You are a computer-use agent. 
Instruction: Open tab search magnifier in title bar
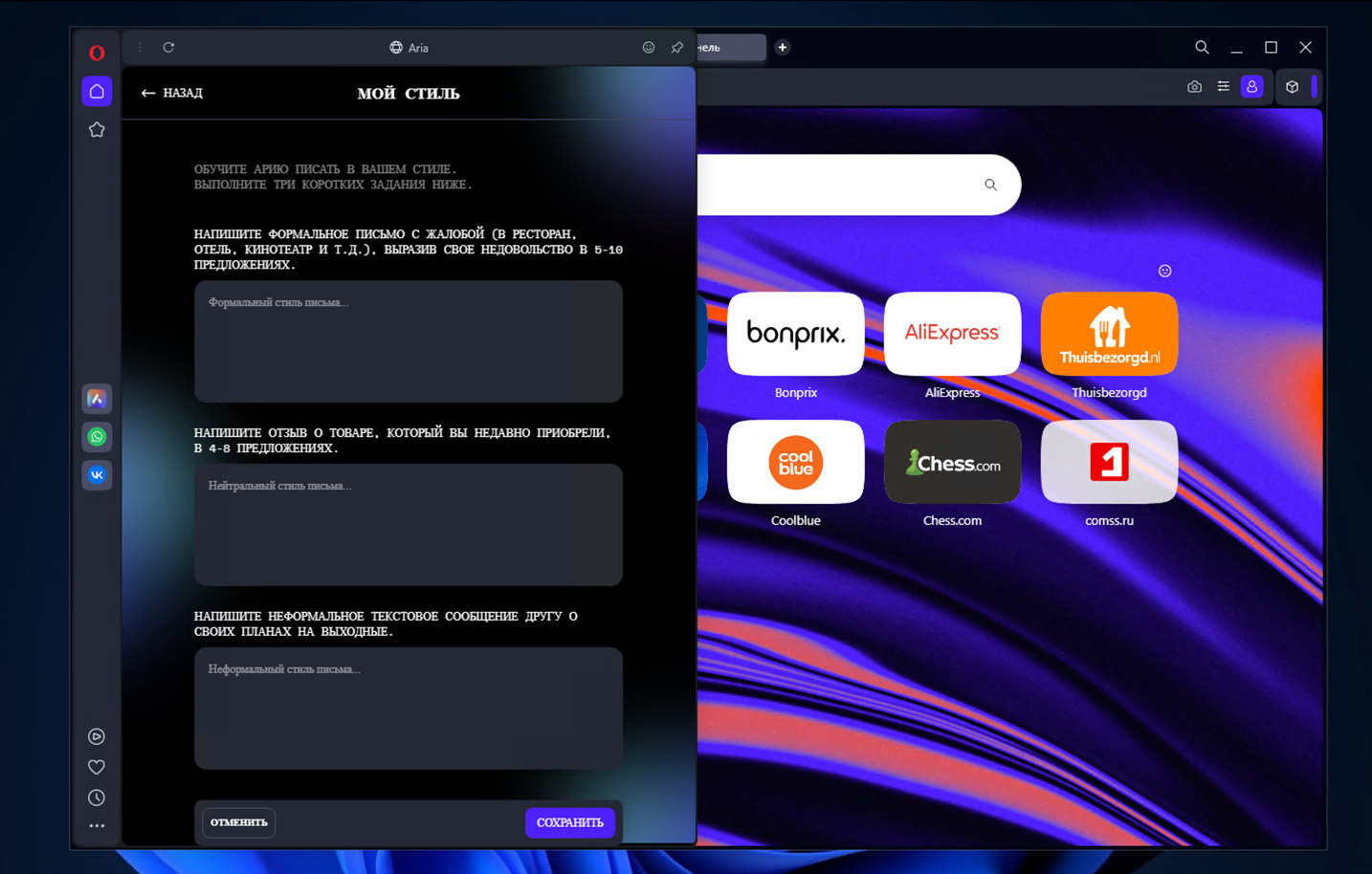1203,47
